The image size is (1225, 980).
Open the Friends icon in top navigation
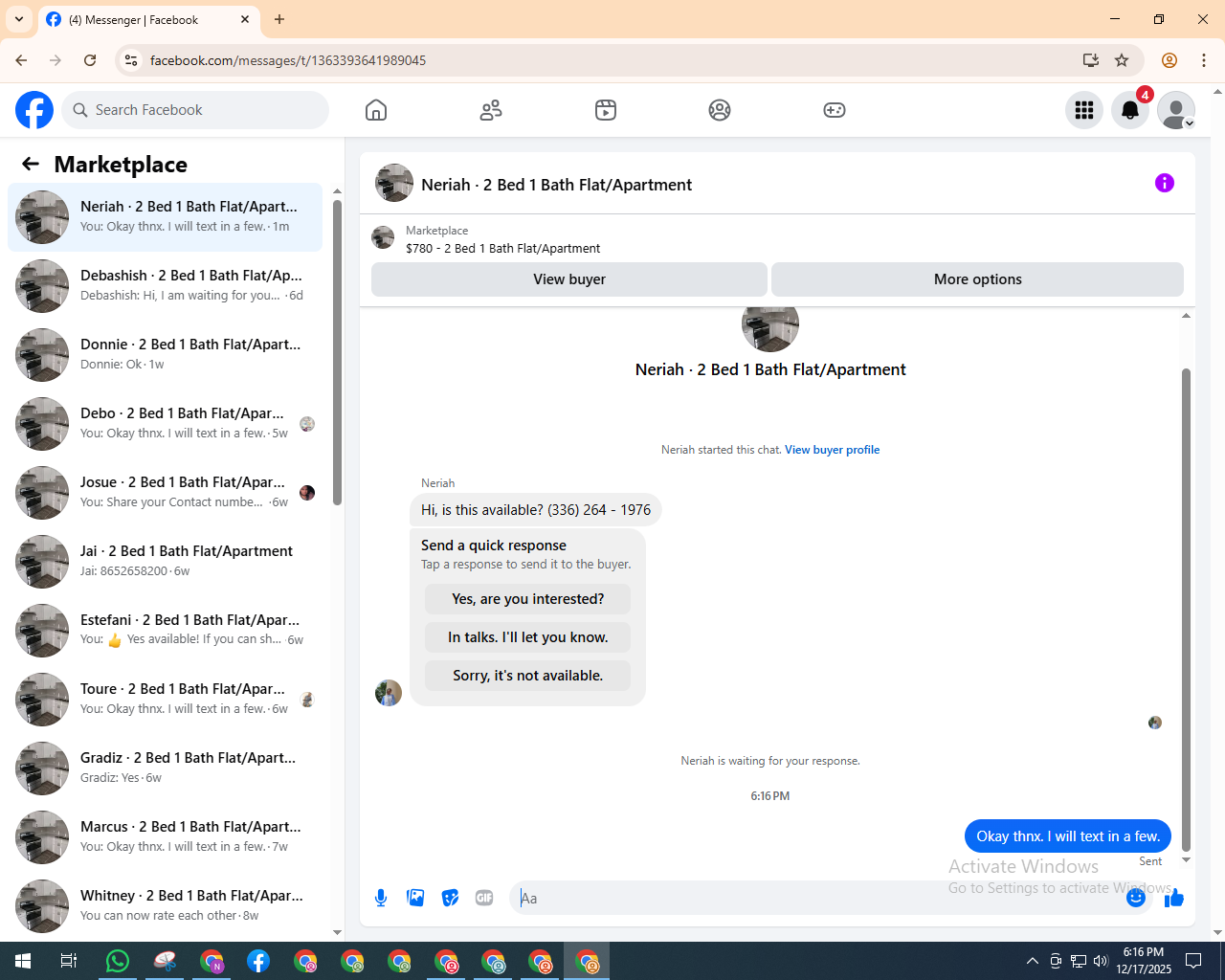(x=491, y=110)
